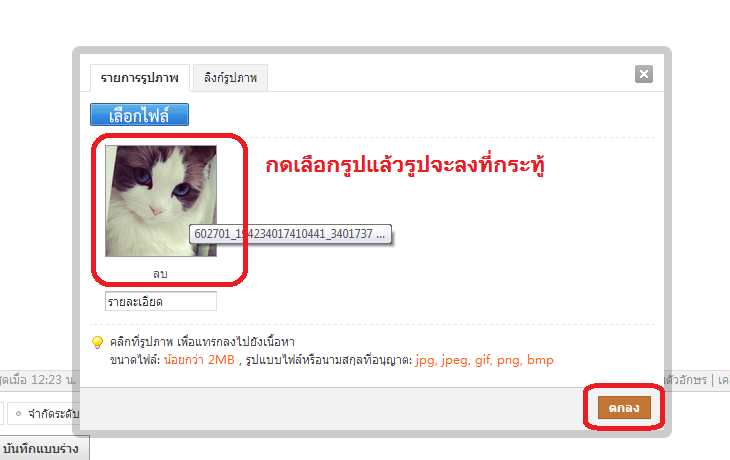This screenshot has width=730, height=460.
Task: Select the cat image thumbnail
Action: pos(161,201)
